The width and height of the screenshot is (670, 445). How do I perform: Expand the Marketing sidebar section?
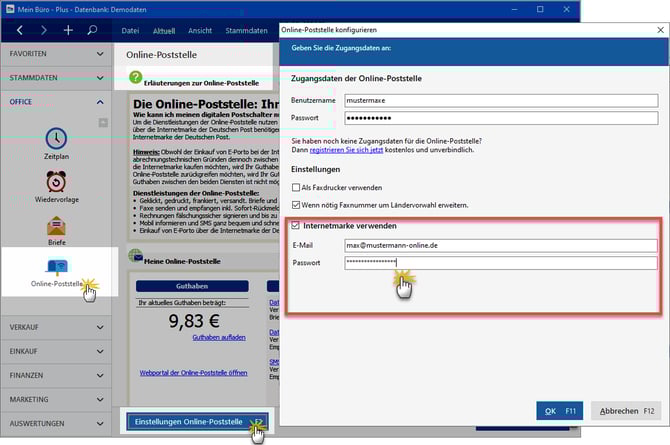(56, 399)
